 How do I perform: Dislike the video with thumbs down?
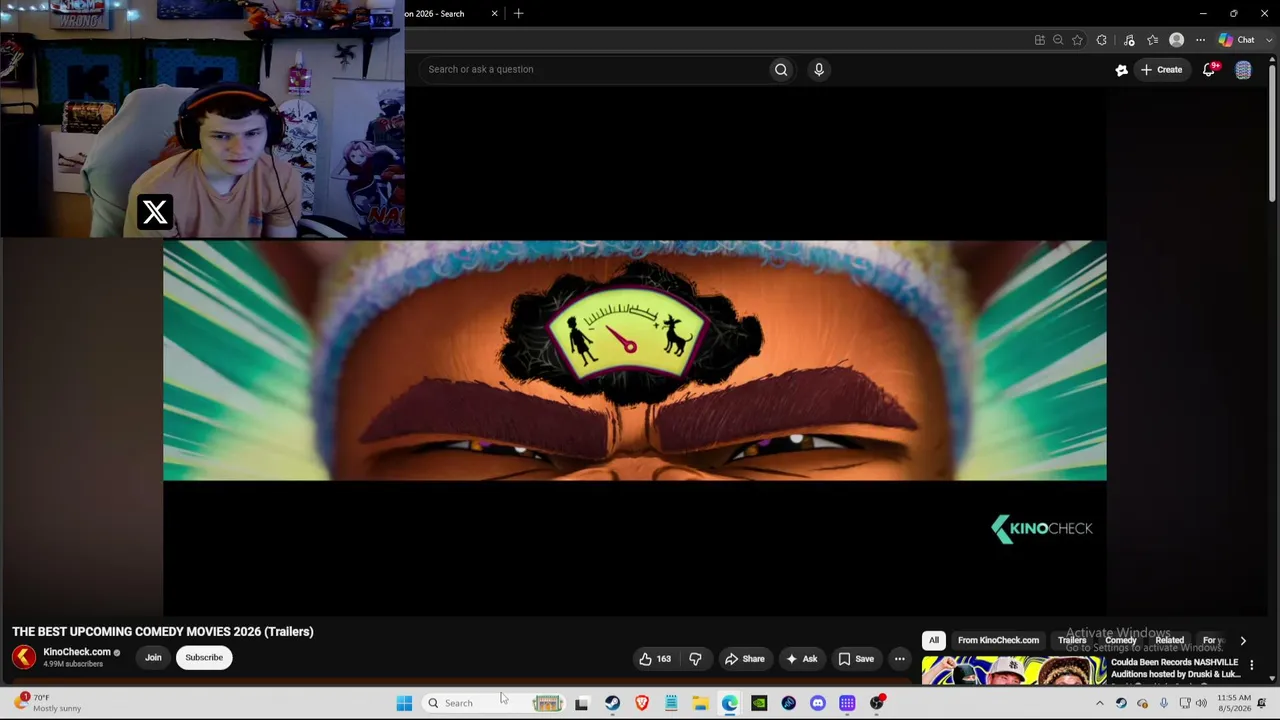pyautogui.click(x=696, y=659)
